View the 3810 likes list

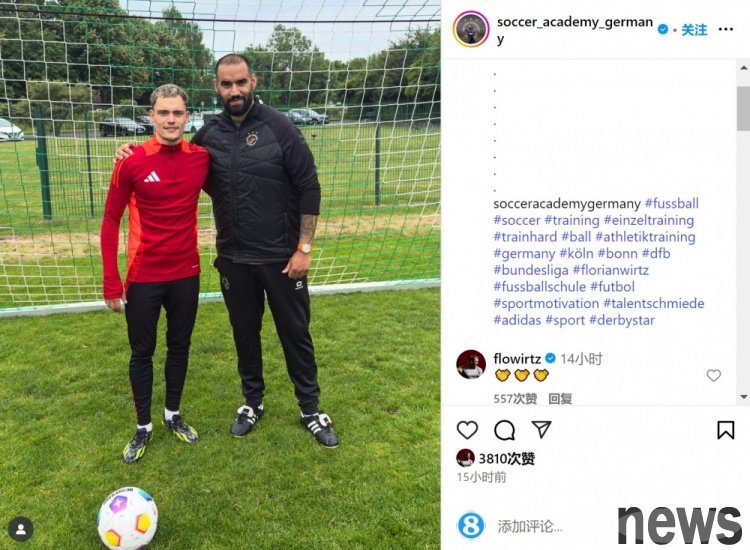pos(507,459)
